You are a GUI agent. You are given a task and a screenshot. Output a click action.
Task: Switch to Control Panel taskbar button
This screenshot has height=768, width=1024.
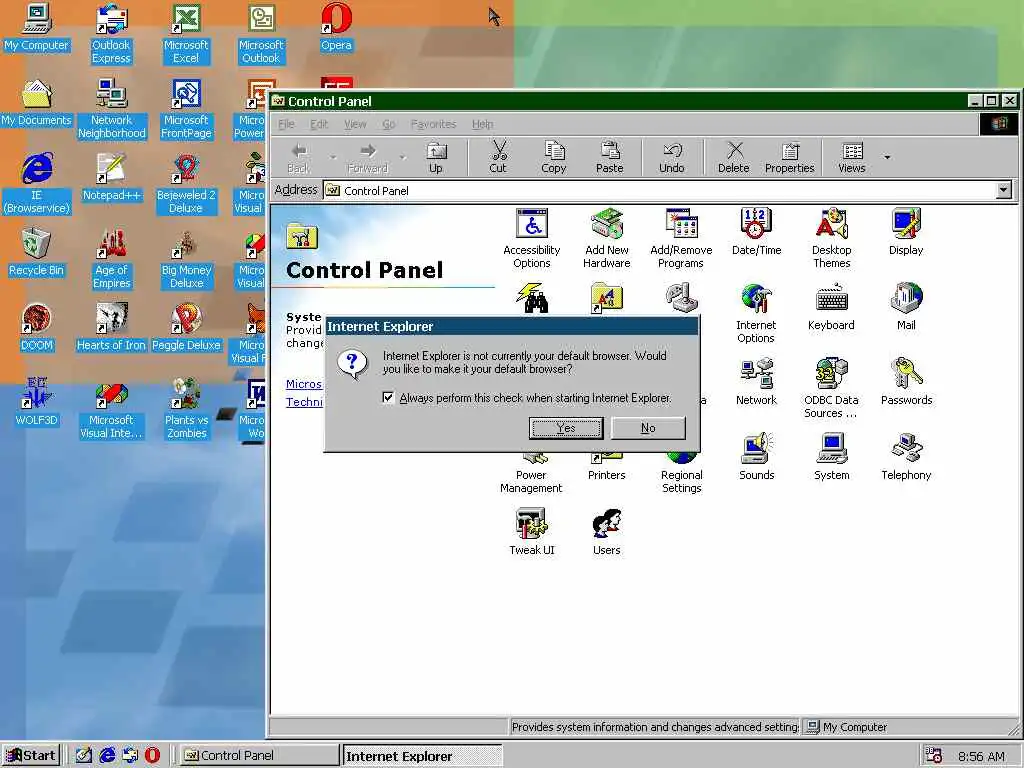[260, 756]
